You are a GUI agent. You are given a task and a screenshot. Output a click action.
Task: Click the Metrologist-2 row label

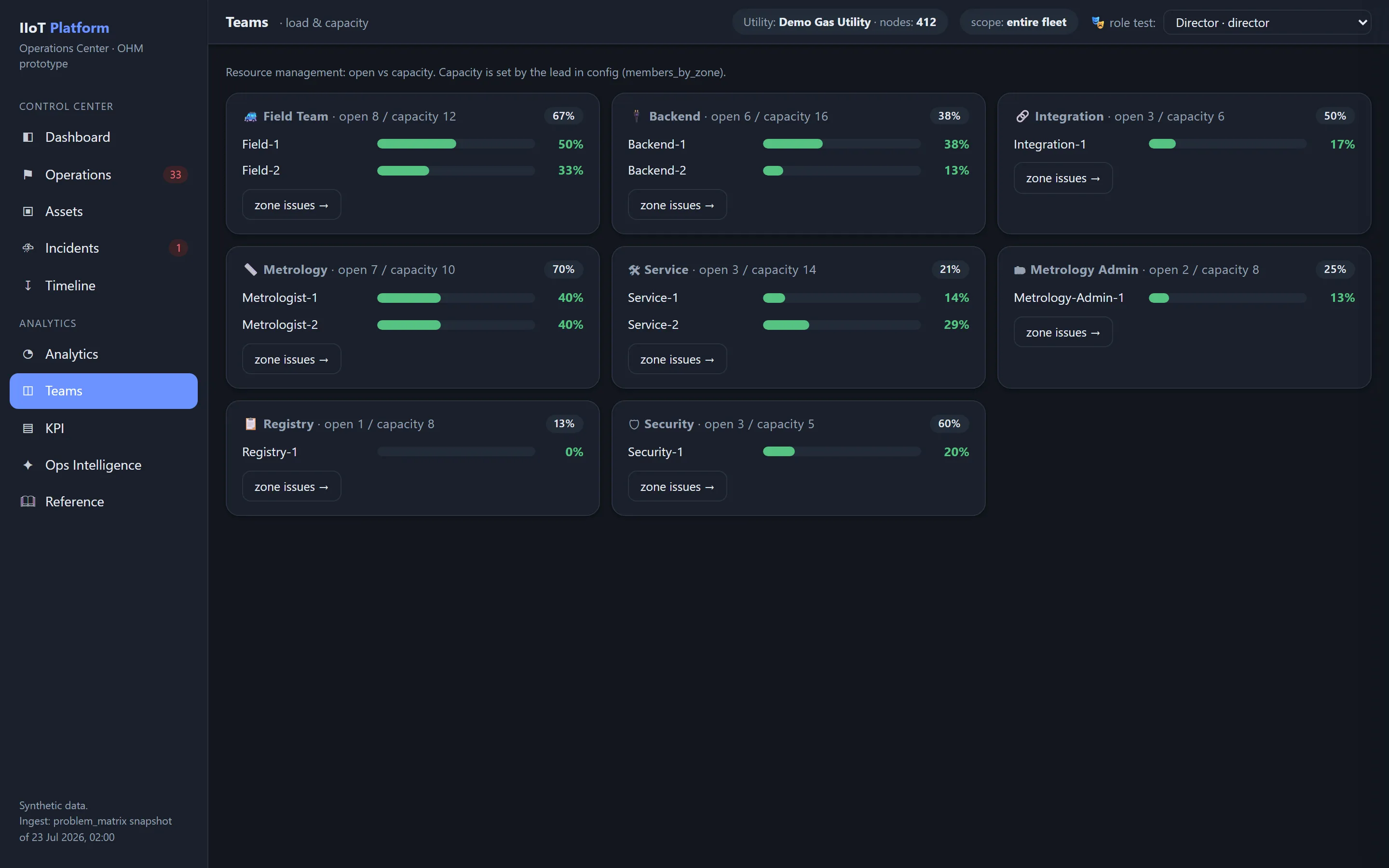(280, 325)
